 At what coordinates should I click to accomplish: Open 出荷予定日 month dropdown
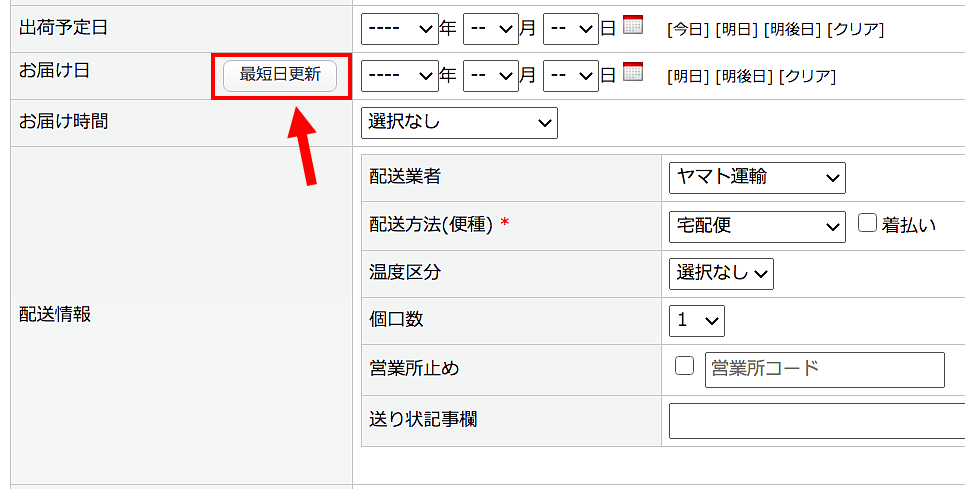tap(491, 29)
